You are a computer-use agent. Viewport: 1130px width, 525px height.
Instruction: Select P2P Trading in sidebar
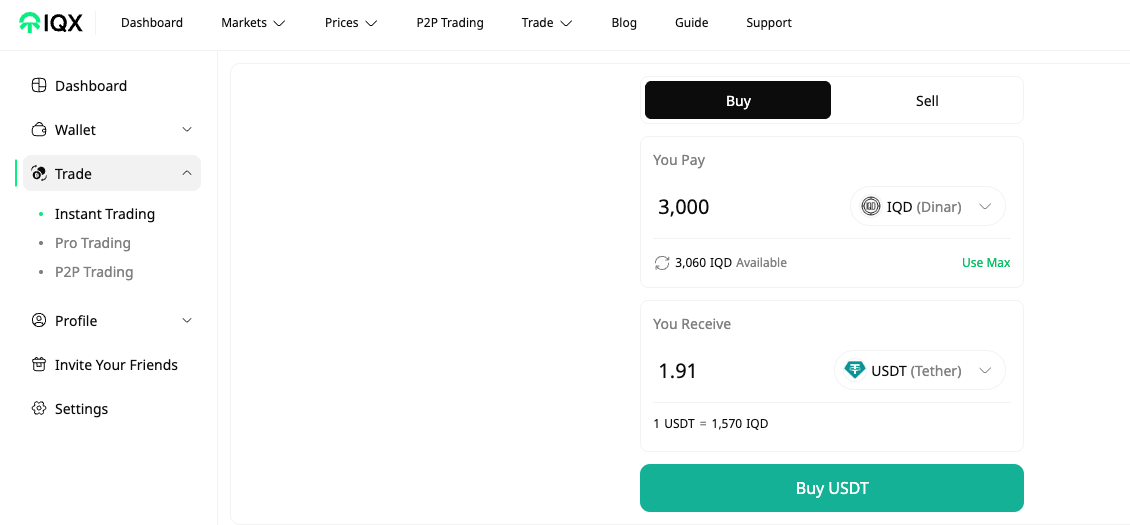[94, 272]
